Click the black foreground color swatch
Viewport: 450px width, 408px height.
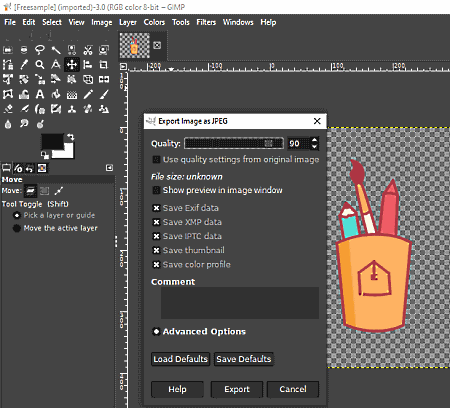52,142
